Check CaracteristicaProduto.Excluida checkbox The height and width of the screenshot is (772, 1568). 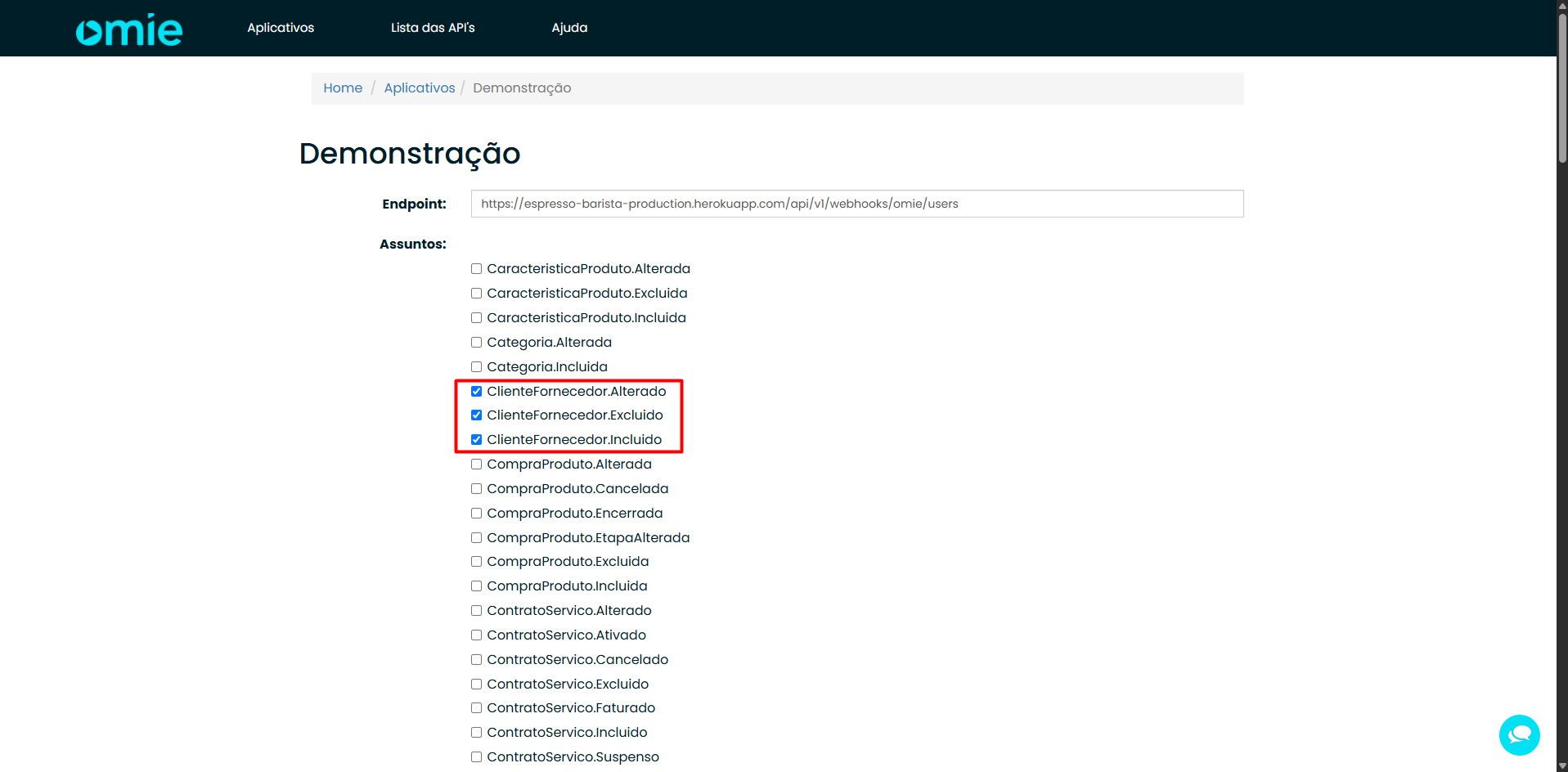[x=476, y=294]
